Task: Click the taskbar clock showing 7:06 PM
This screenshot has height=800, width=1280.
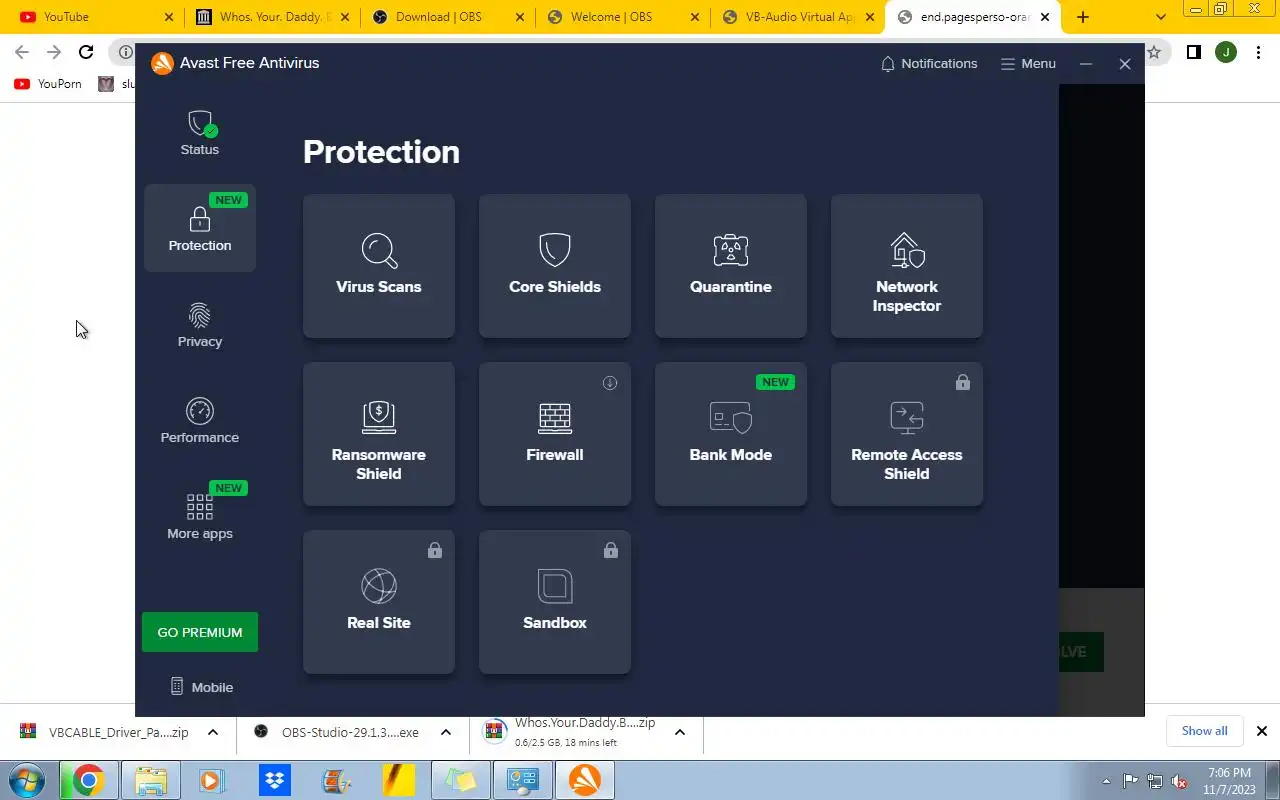Action: click(1229, 781)
